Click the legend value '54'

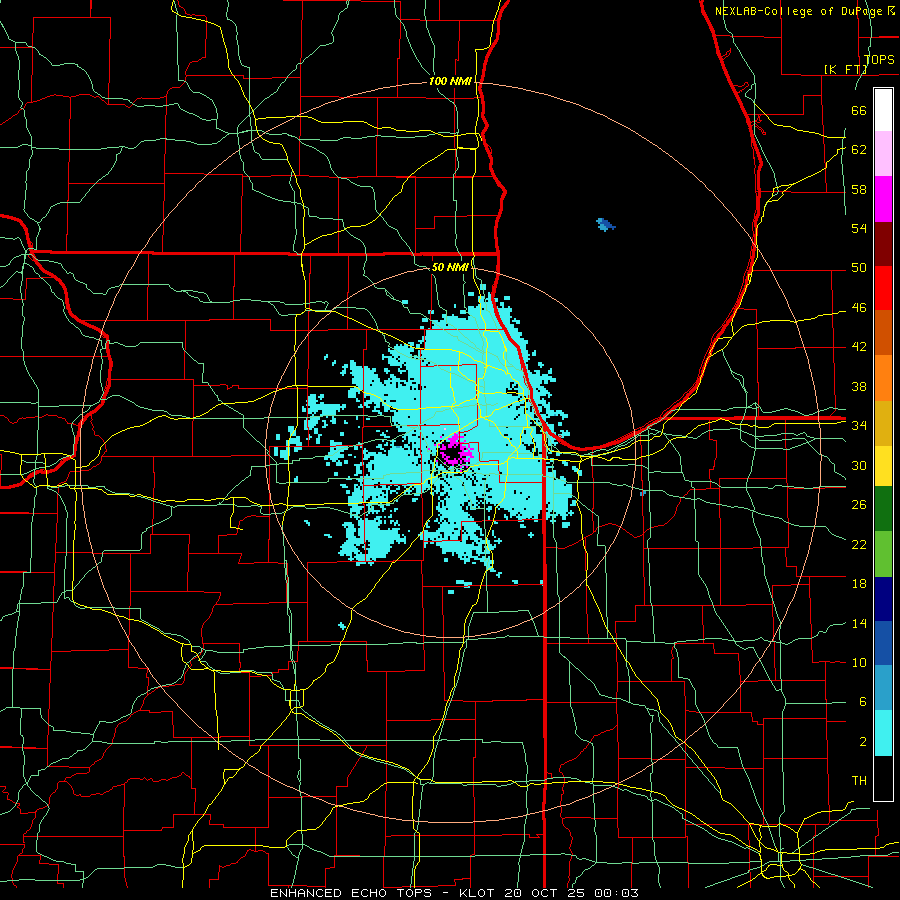pos(859,228)
